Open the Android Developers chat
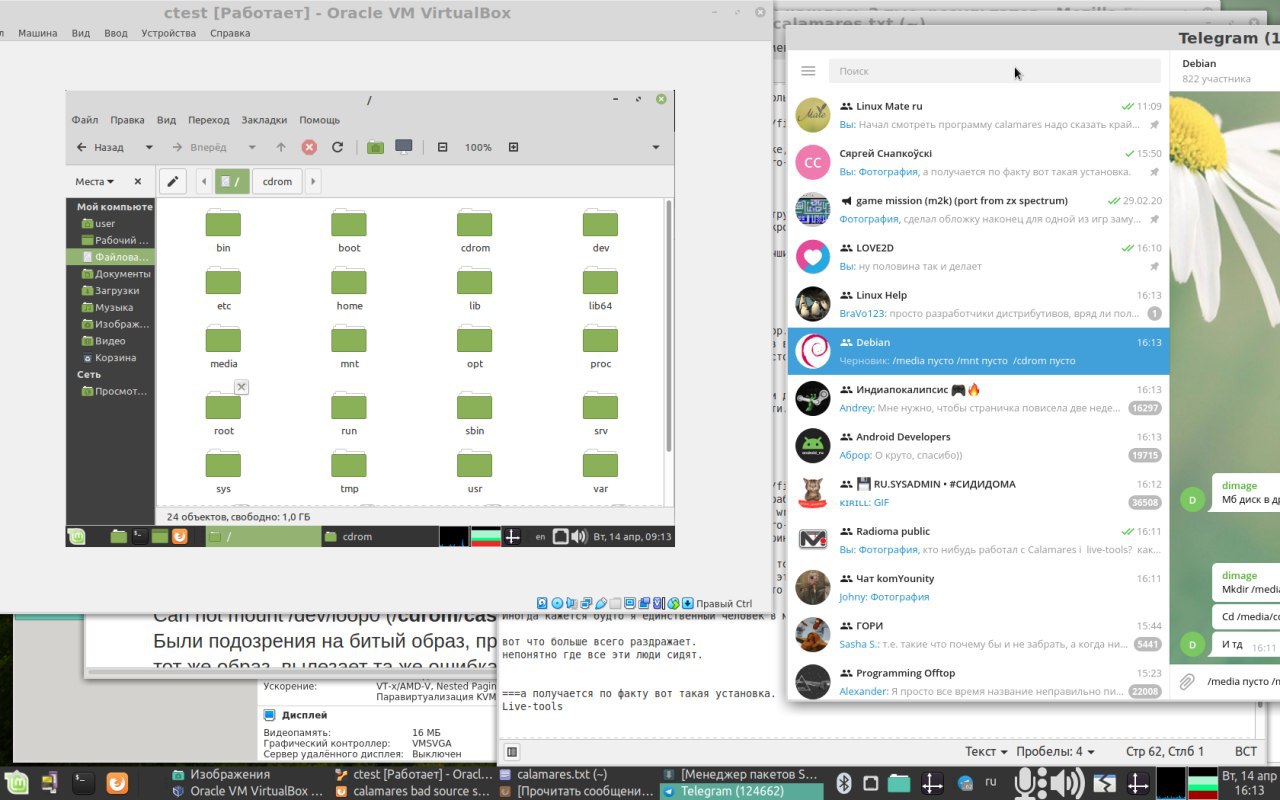 [x=979, y=445]
